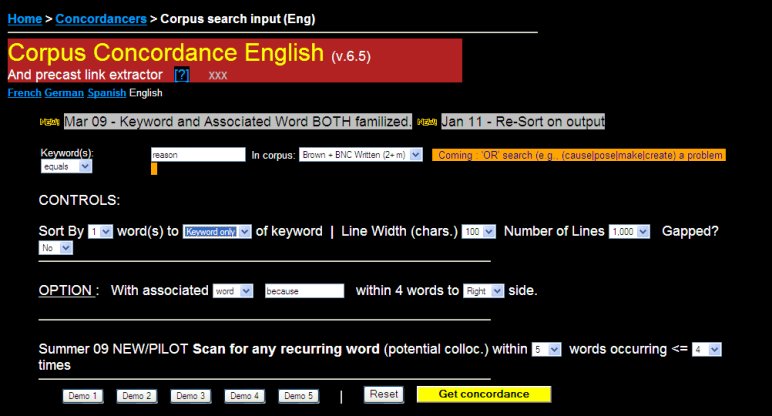
Task: Open the 'Keyword only' sort side dropdown
Action: pos(217,231)
